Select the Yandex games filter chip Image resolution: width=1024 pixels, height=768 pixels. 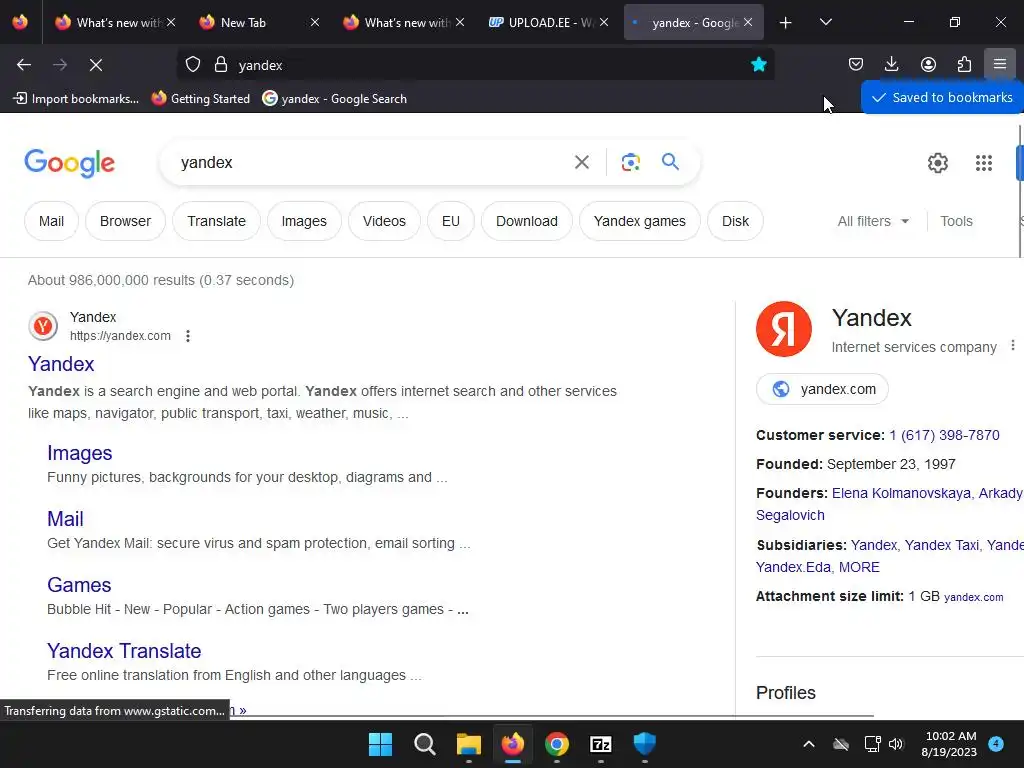(x=639, y=221)
